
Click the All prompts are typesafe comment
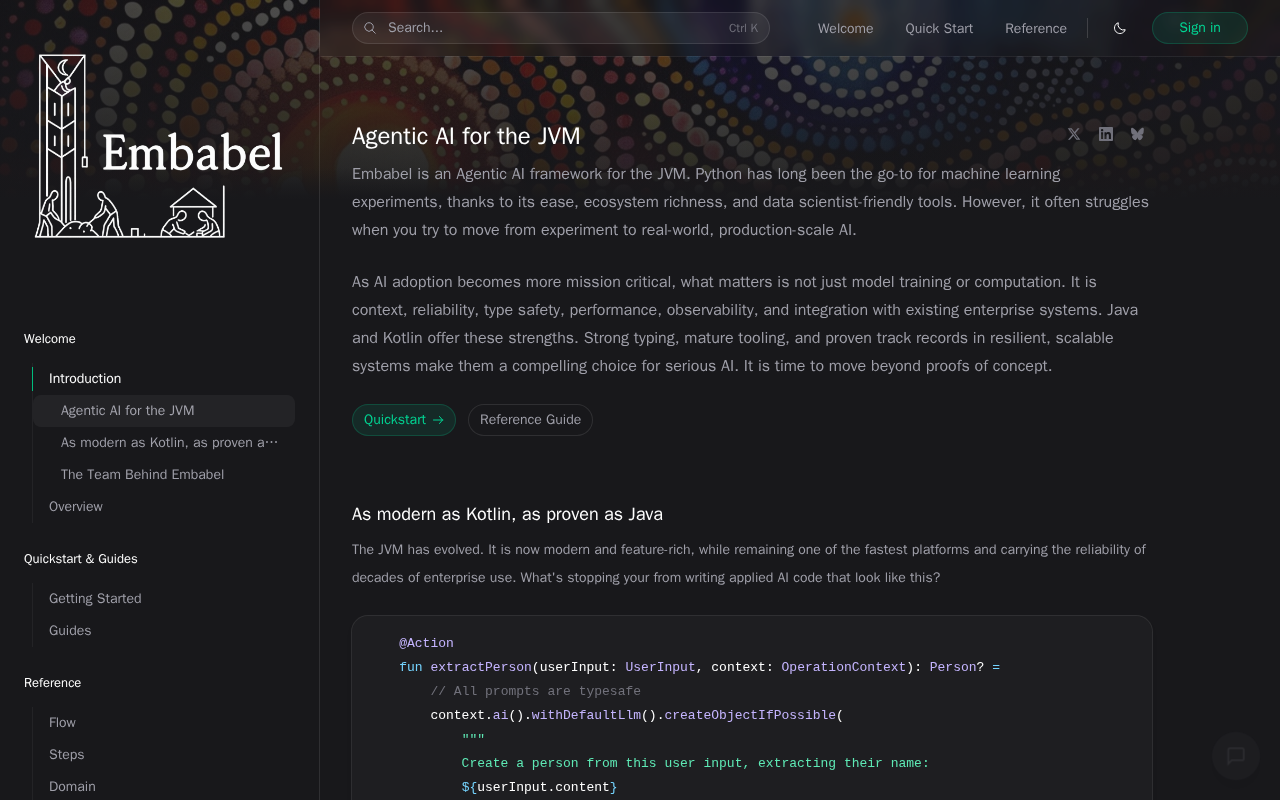(535, 691)
